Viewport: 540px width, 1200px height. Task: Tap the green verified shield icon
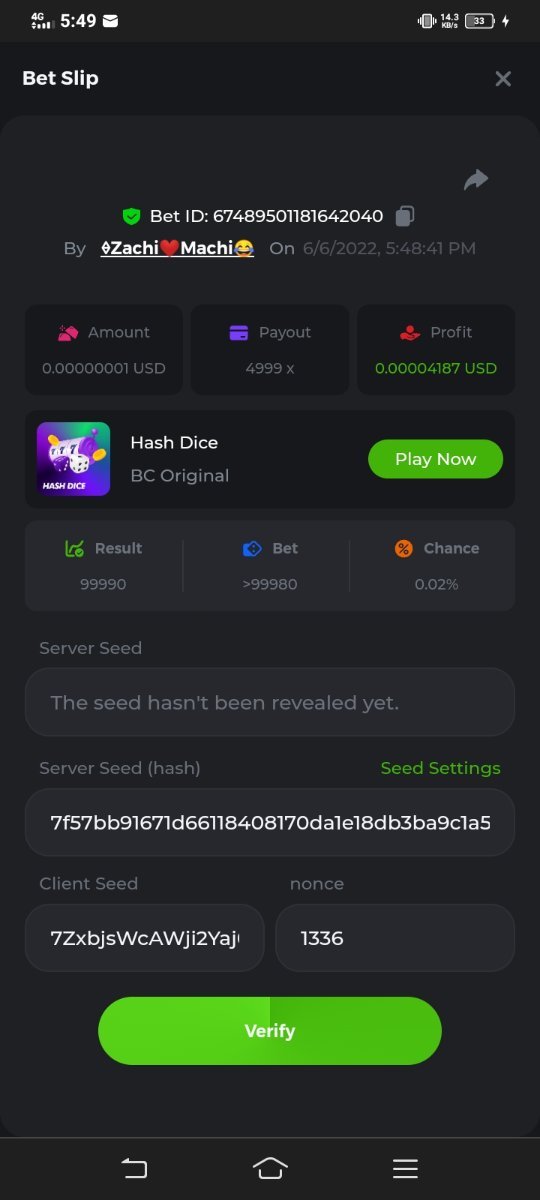[x=131, y=216]
